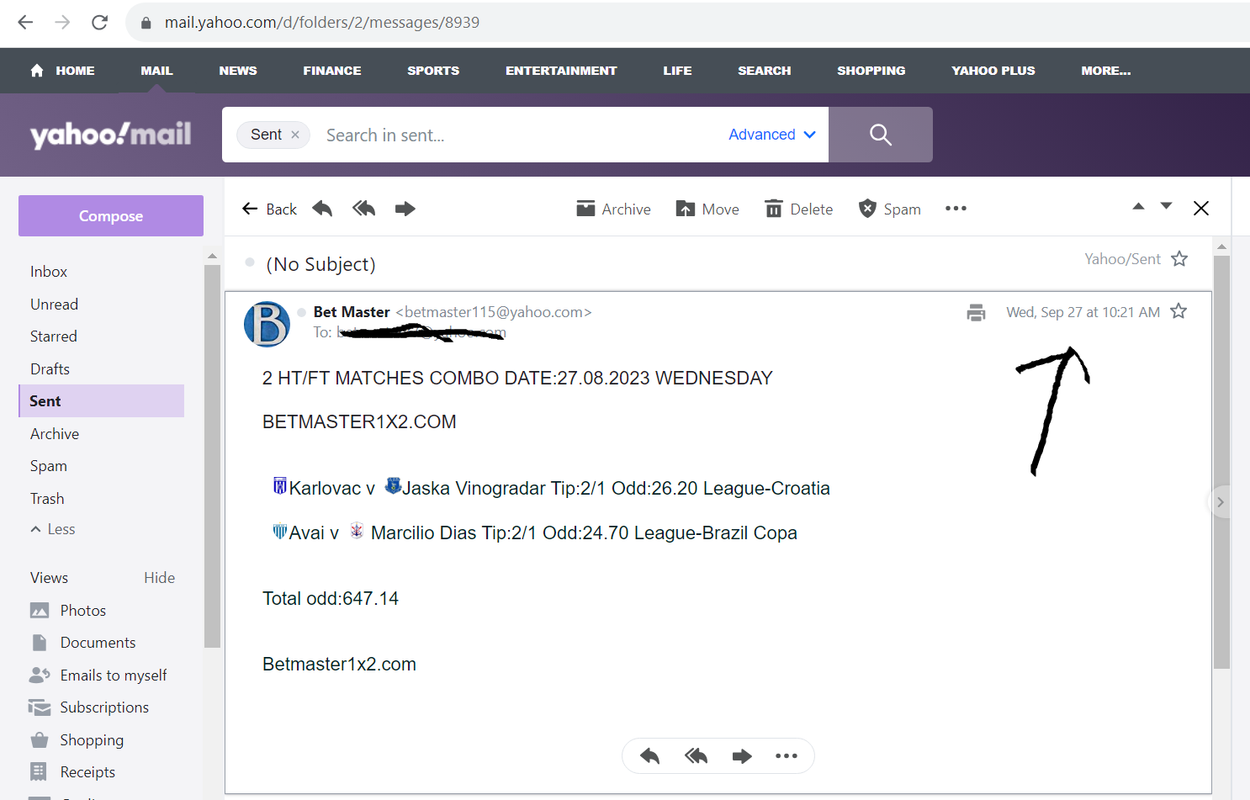Screen dimensions: 1250x800
Task: Click the Yahoo Mail logo
Action: tap(110, 135)
